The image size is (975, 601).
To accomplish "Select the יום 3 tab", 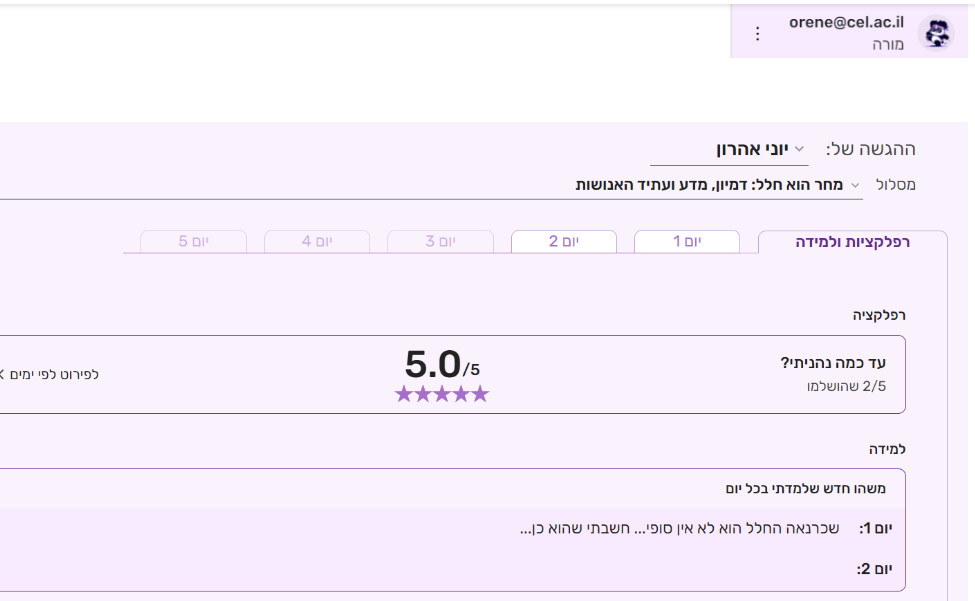I will 440,241.
